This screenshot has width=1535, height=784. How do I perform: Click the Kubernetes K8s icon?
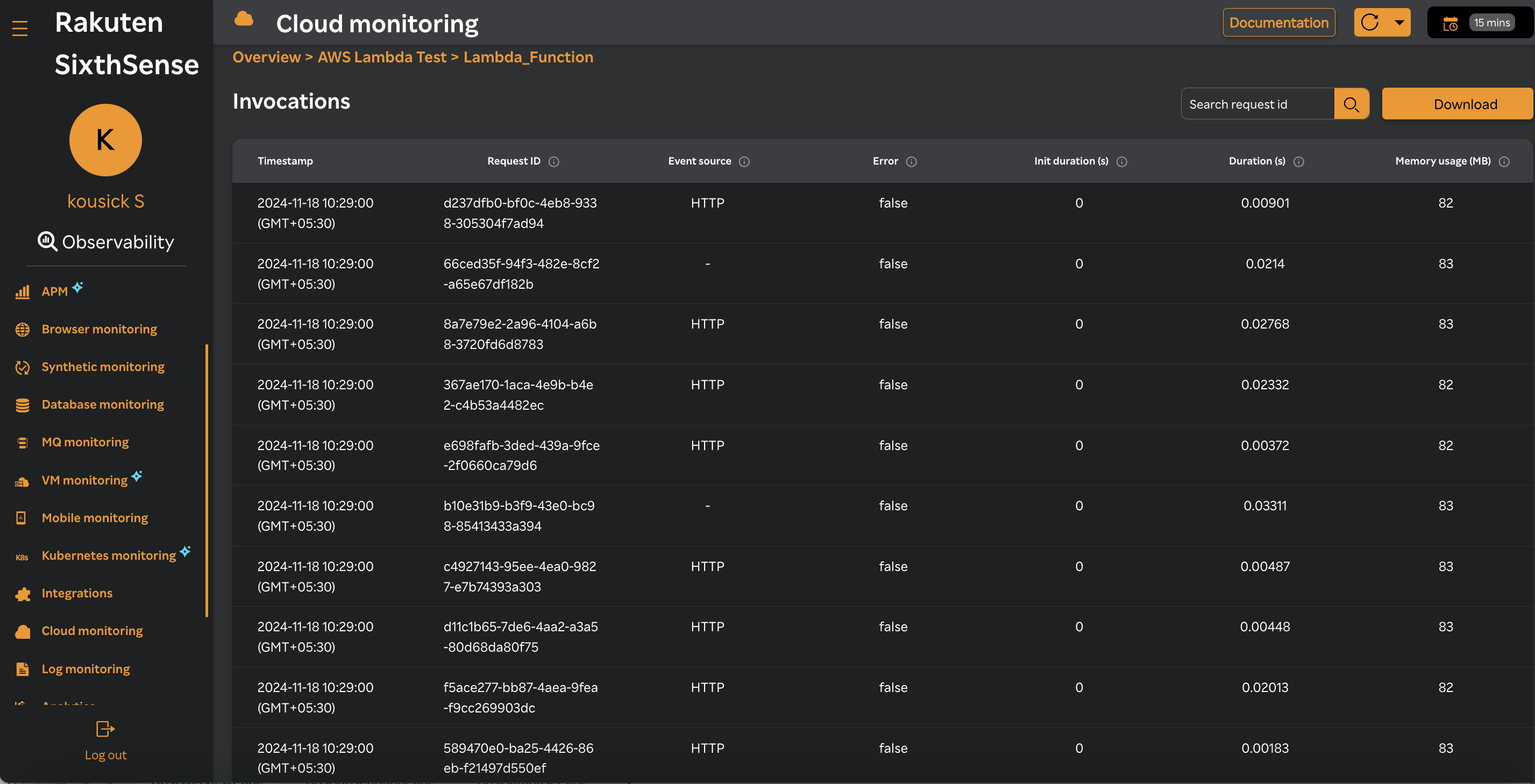[22, 557]
